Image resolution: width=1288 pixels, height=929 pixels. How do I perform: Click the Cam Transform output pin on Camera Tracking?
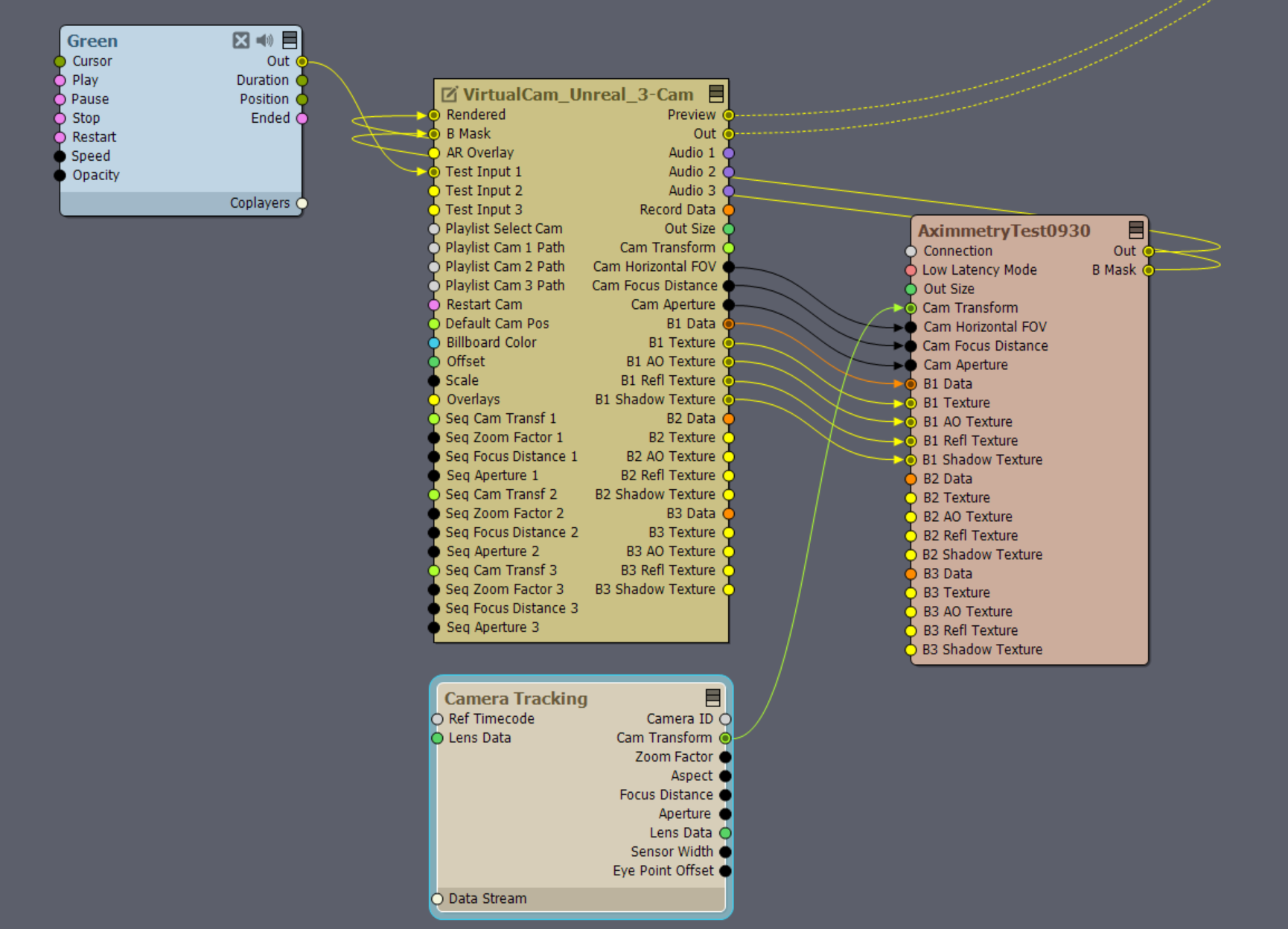[725, 738]
